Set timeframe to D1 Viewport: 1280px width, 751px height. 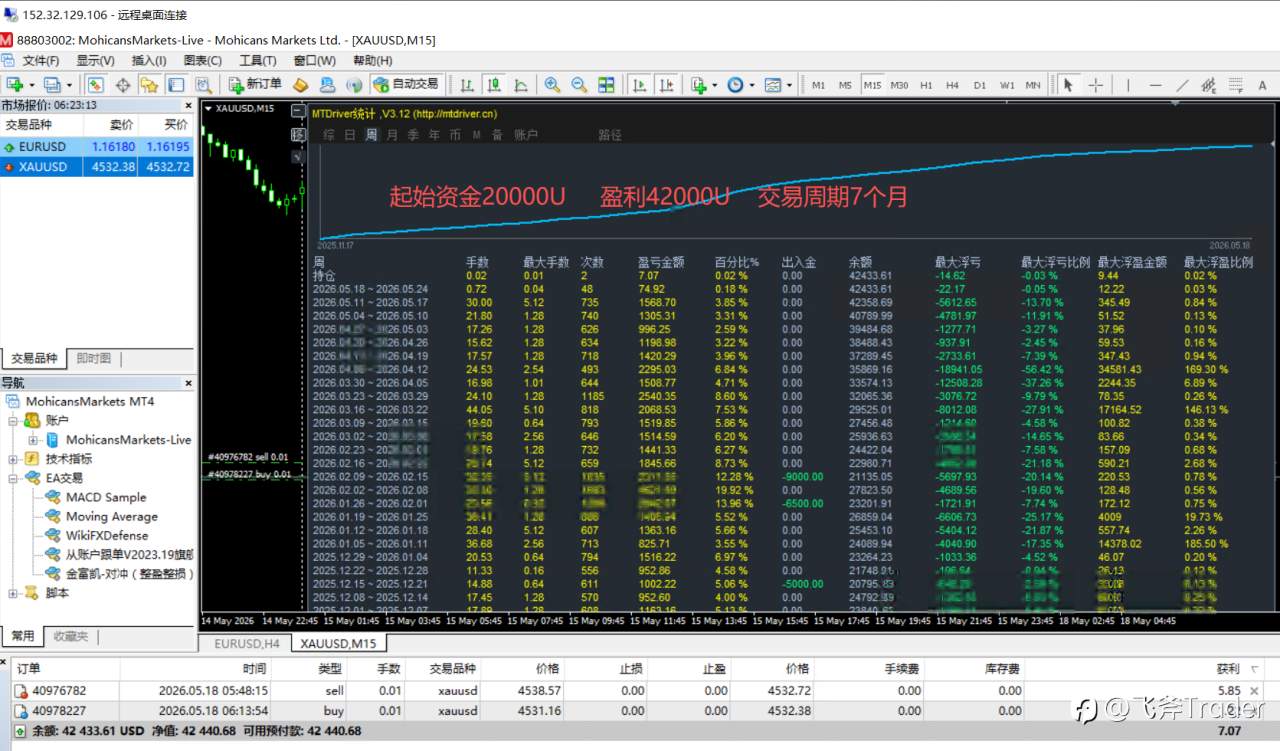pyautogui.click(x=979, y=85)
